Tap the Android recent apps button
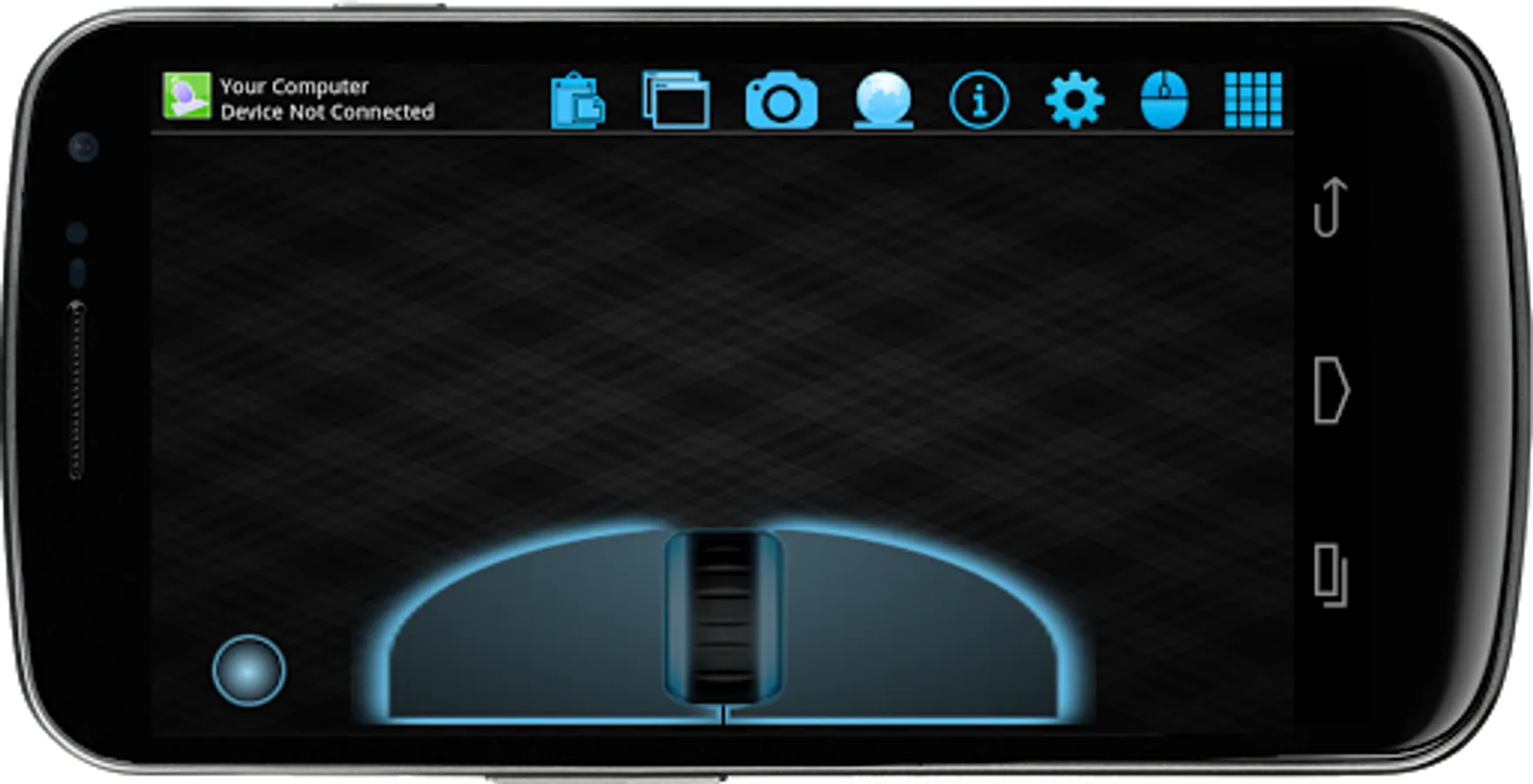The width and height of the screenshot is (1533, 784). click(x=1331, y=575)
